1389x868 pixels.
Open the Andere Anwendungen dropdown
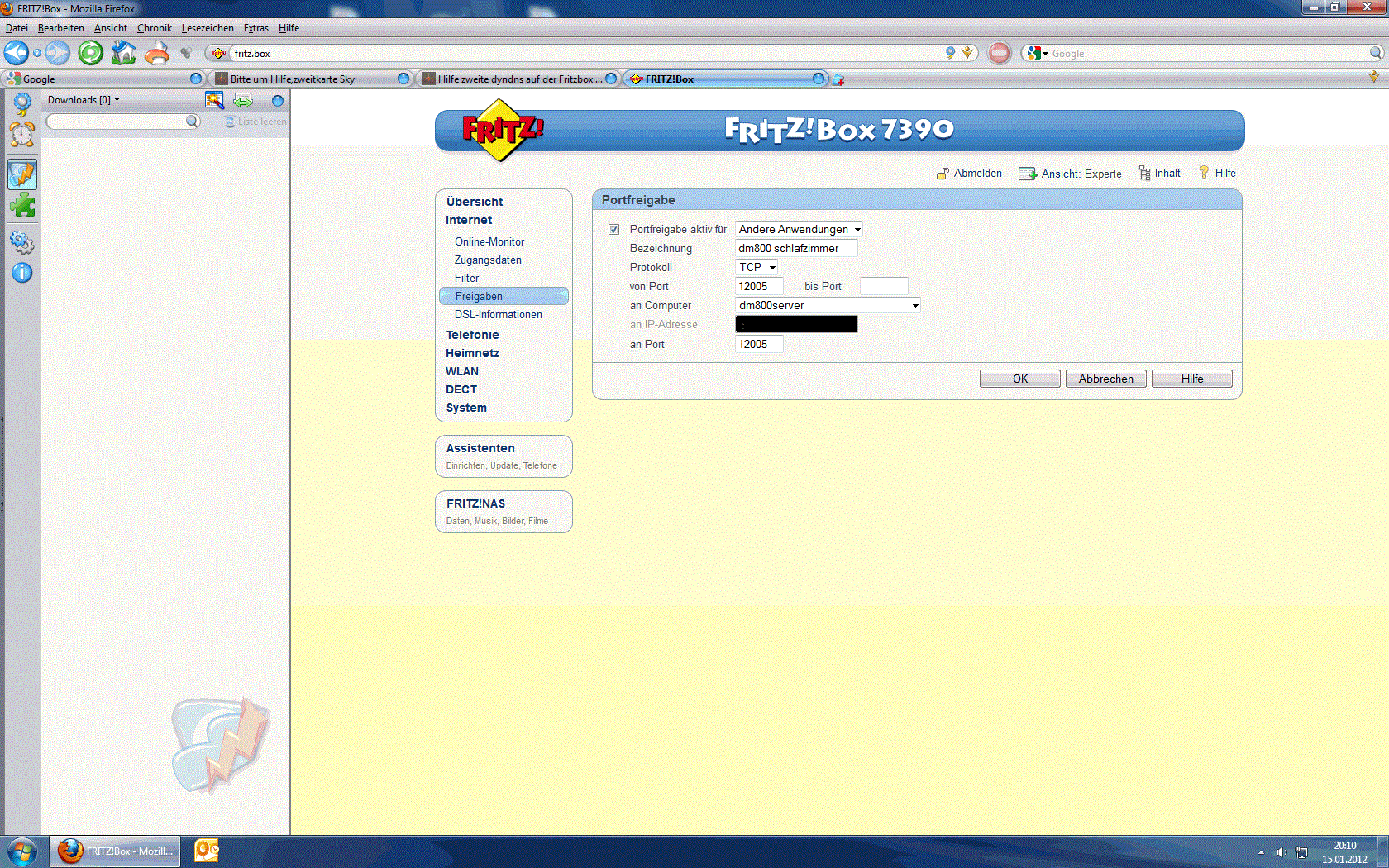(799, 229)
